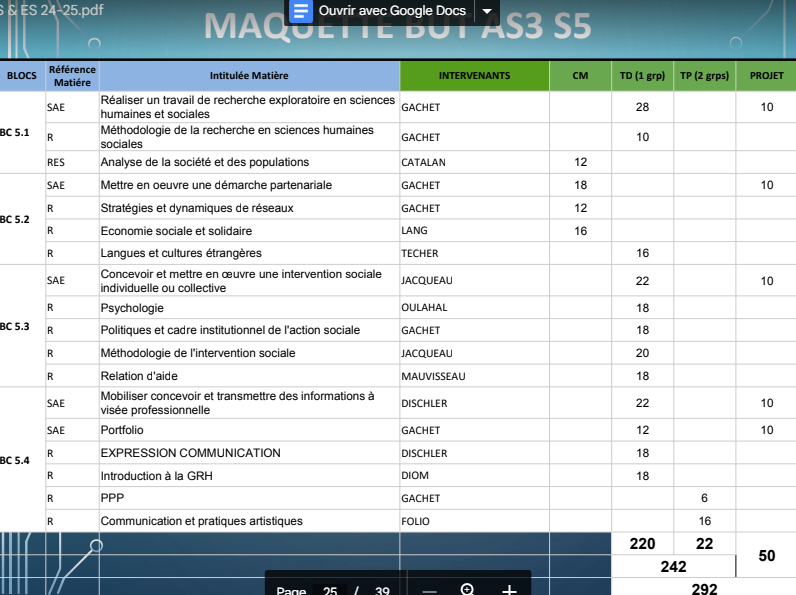The height and width of the screenshot is (595, 796).
Task: Zoom out with the minus icon
Action: click(429, 591)
